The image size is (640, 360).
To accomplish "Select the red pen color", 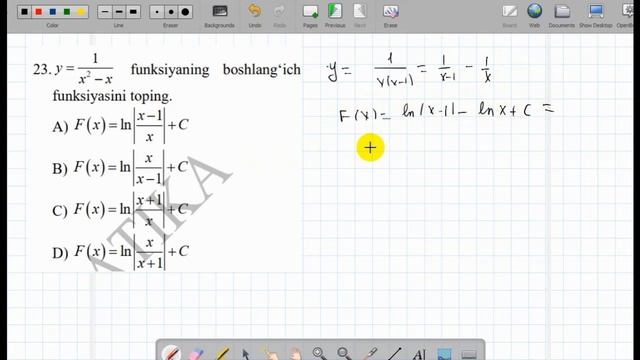I will click(39, 12).
